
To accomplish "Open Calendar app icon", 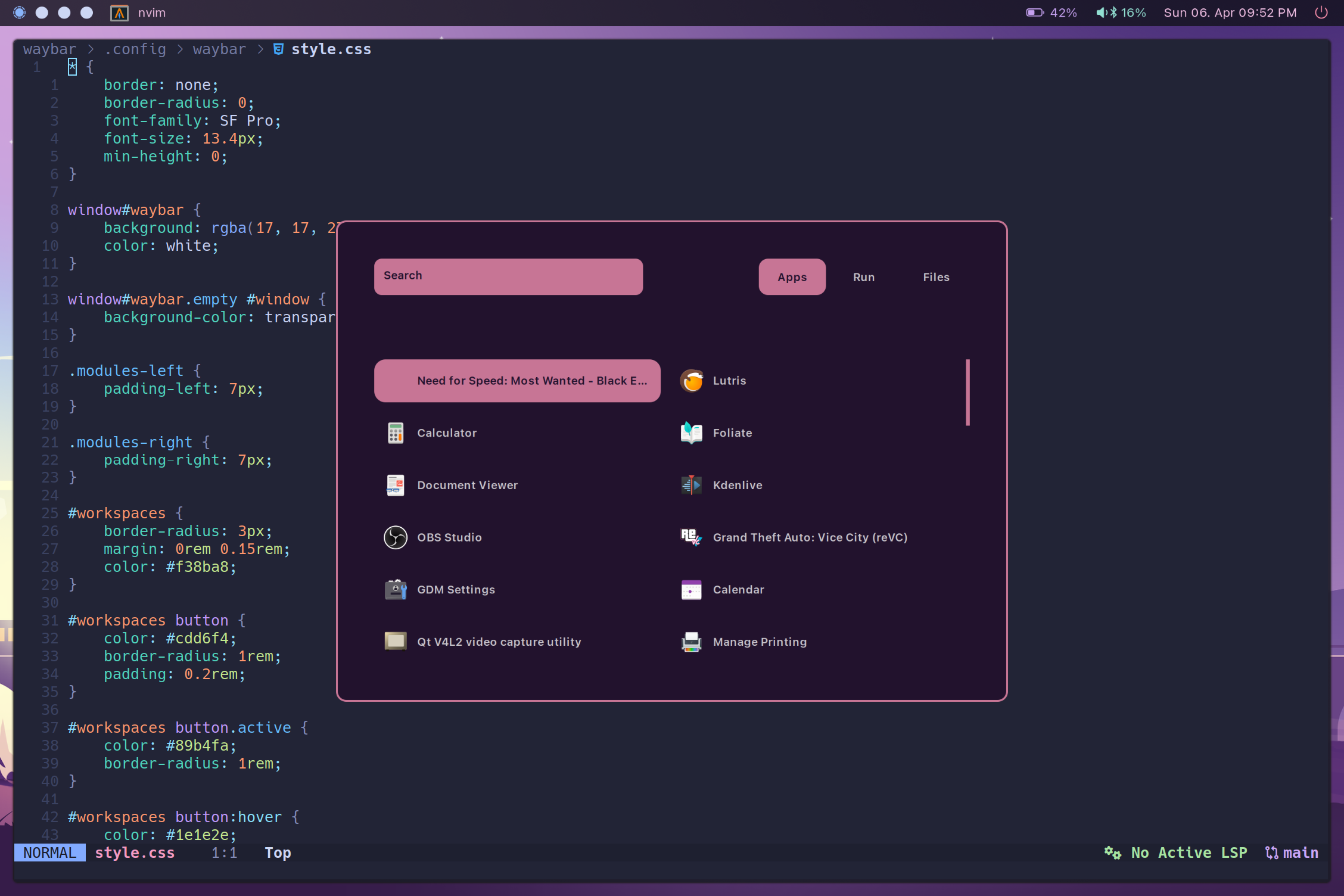I will coord(691,590).
